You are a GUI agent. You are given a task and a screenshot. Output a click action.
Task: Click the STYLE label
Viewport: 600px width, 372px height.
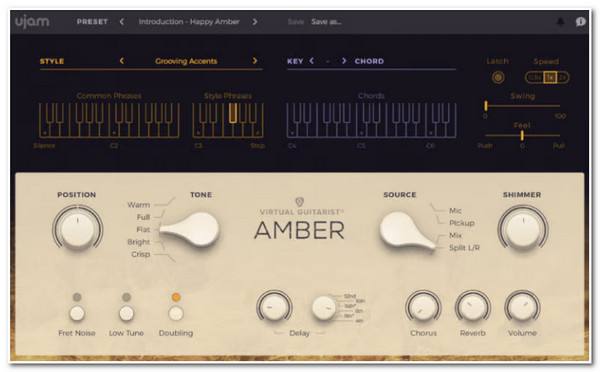tap(52, 61)
